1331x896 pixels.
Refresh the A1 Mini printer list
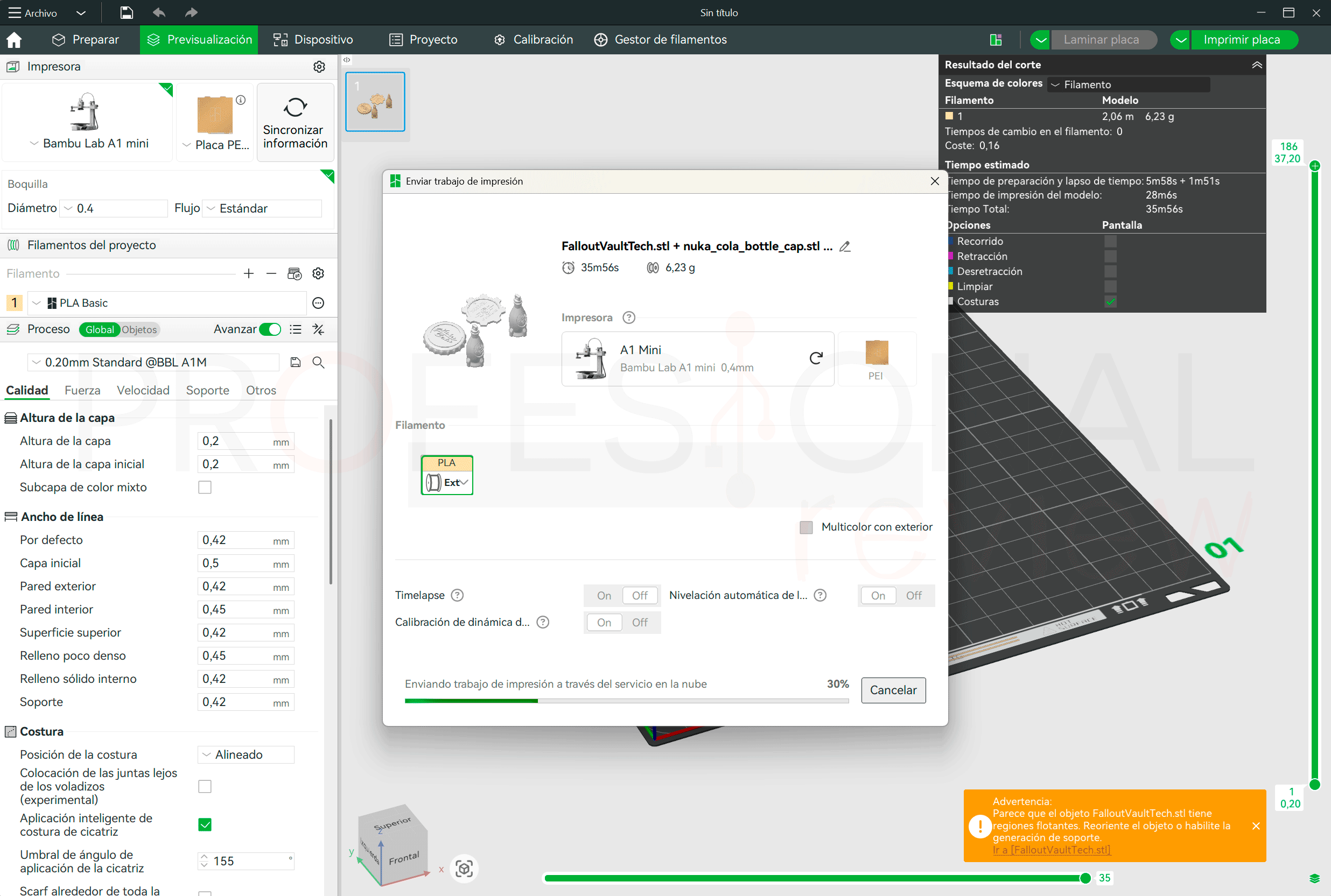816,358
